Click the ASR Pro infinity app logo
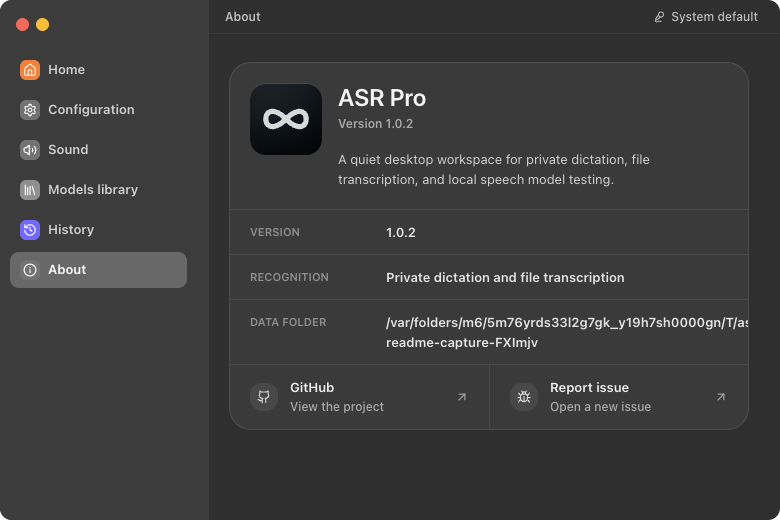 tap(286, 119)
